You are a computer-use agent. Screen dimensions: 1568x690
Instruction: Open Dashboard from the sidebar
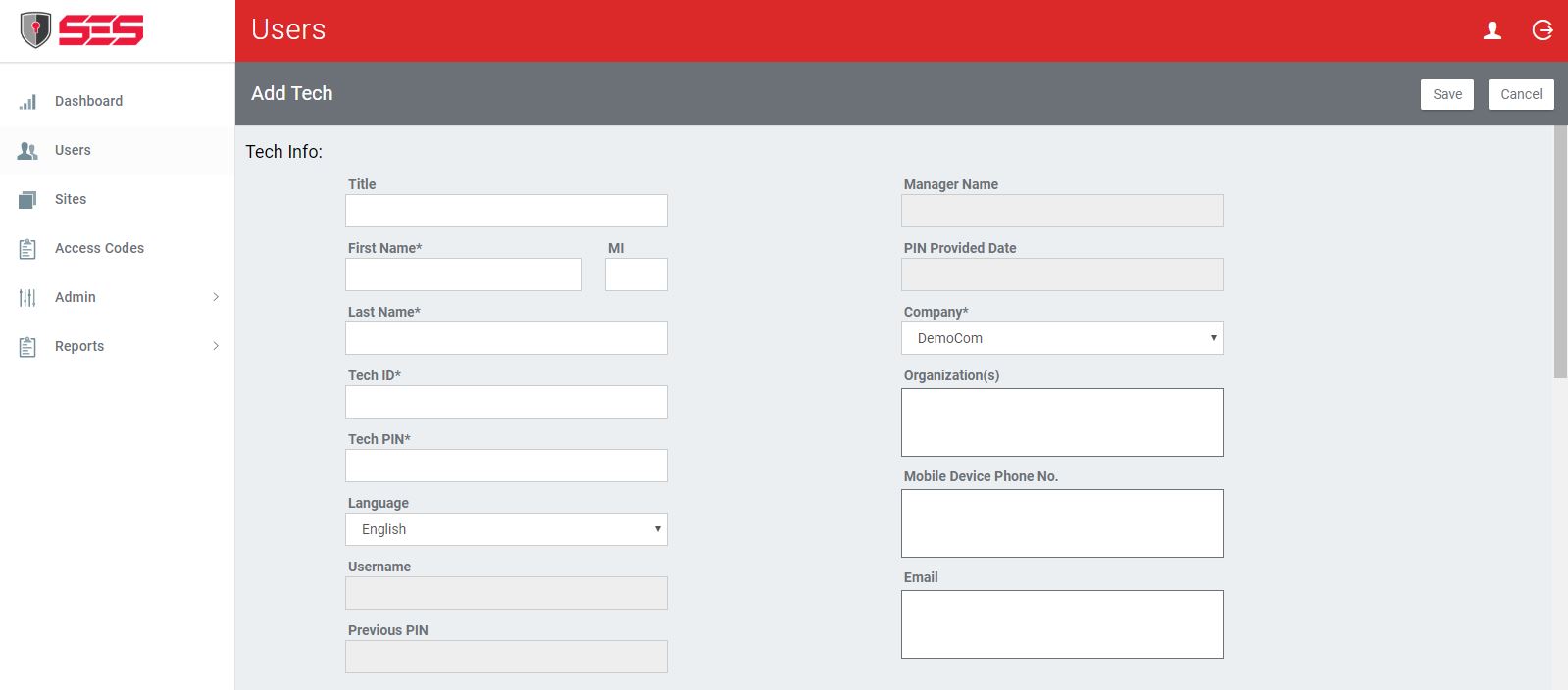(x=118, y=101)
